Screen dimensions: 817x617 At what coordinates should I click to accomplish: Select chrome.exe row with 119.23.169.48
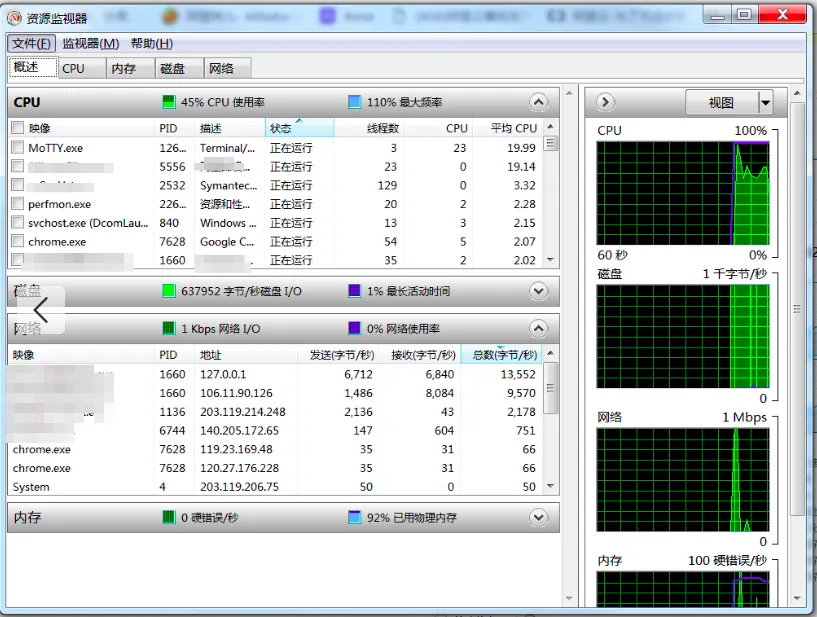click(275, 449)
